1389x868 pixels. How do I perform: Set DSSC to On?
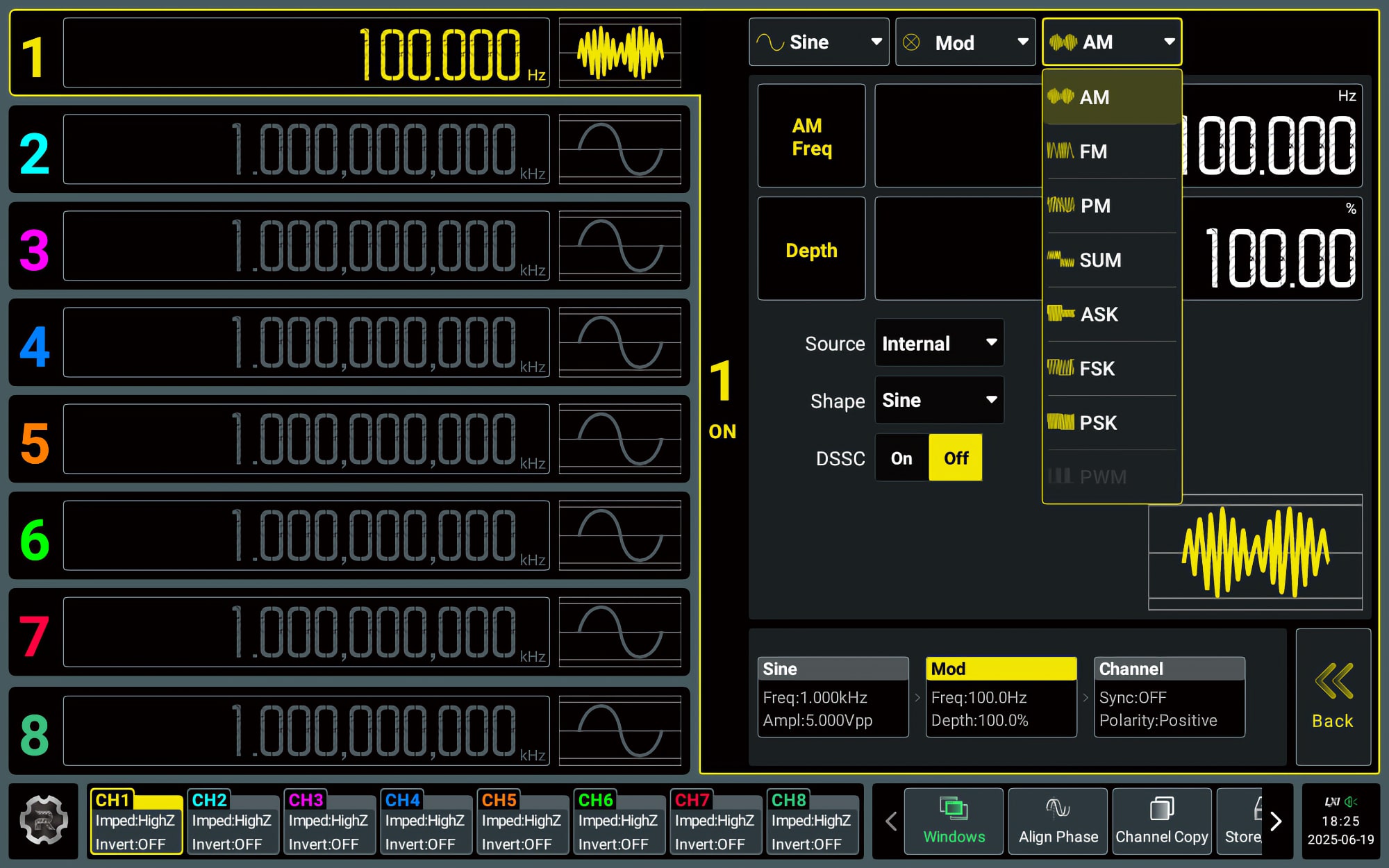coord(901,458)
